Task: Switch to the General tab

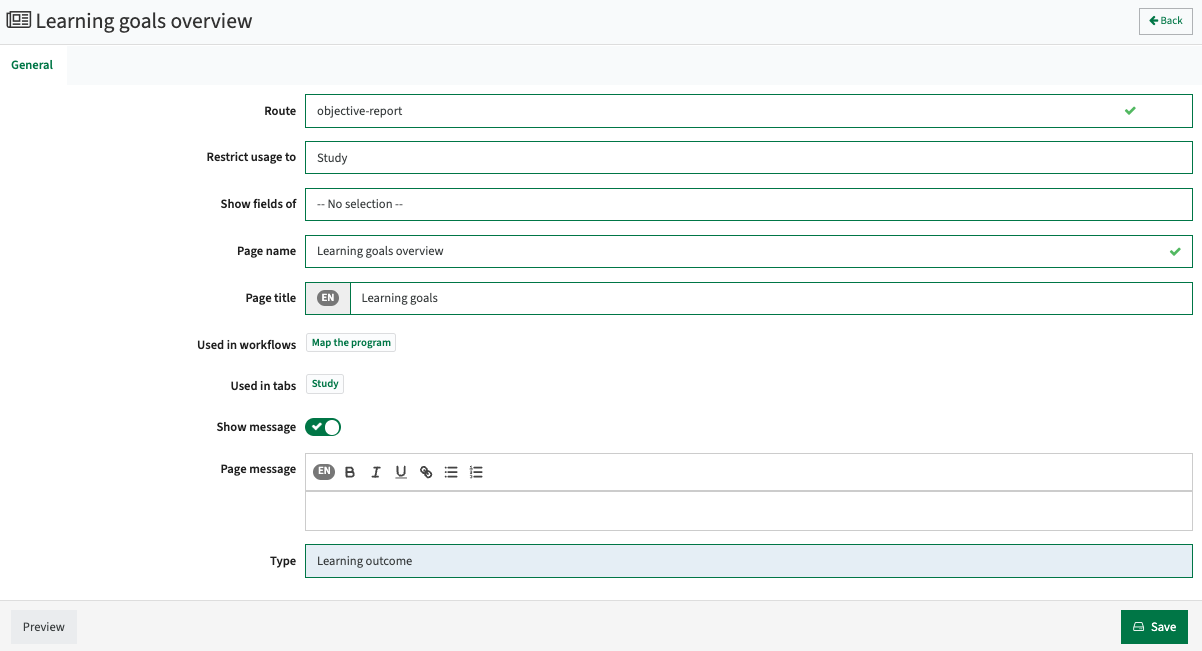Action: point(32,65)
